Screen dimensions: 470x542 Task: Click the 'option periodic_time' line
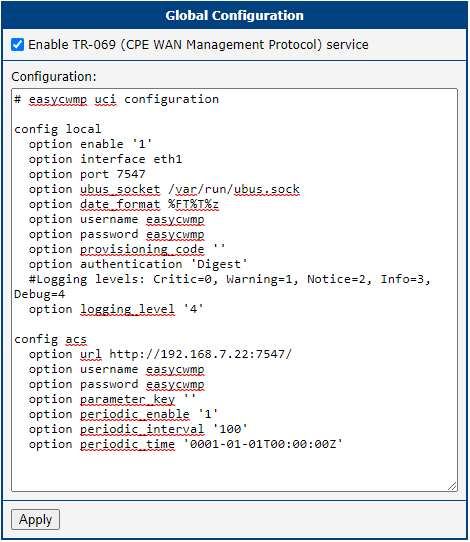[x=186, y=444]
